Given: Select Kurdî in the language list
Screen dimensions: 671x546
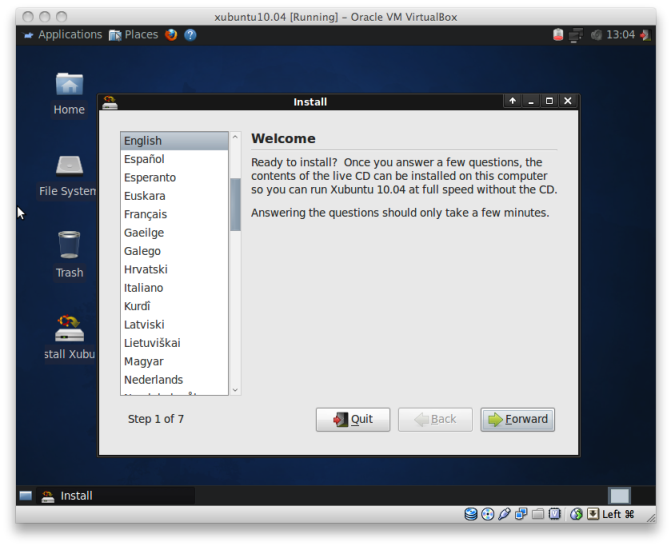Looking at the screenshot, I should point(174,306).
